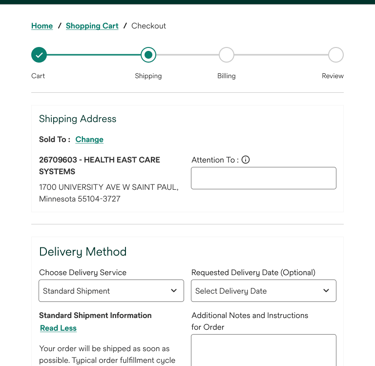The image size is (375, 366).
Task: Click the Delivery Method heading
Action: pyautogui.click(x=83, y=251)
